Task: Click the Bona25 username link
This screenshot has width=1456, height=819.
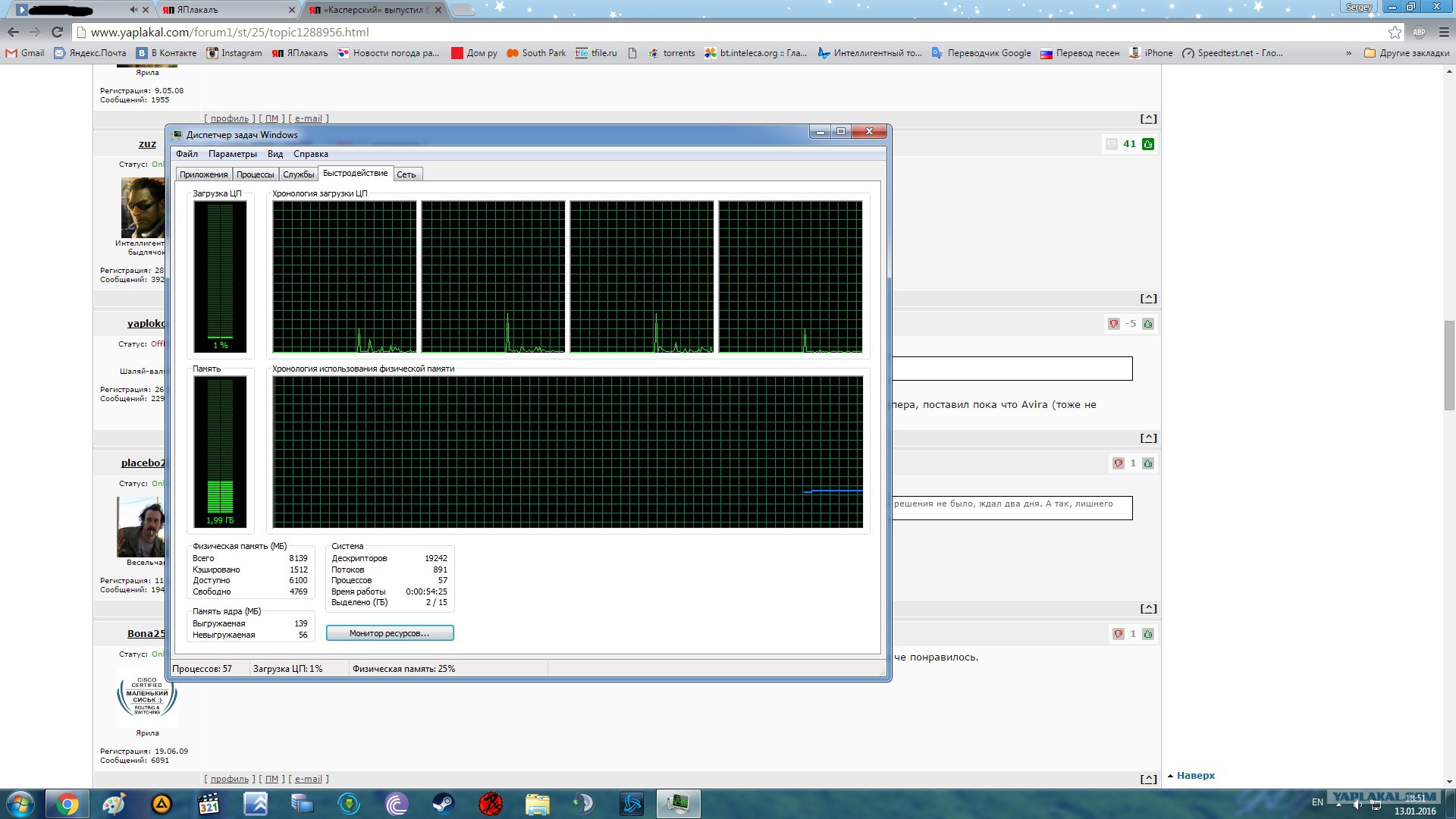Action: click(x=146, y=634)
